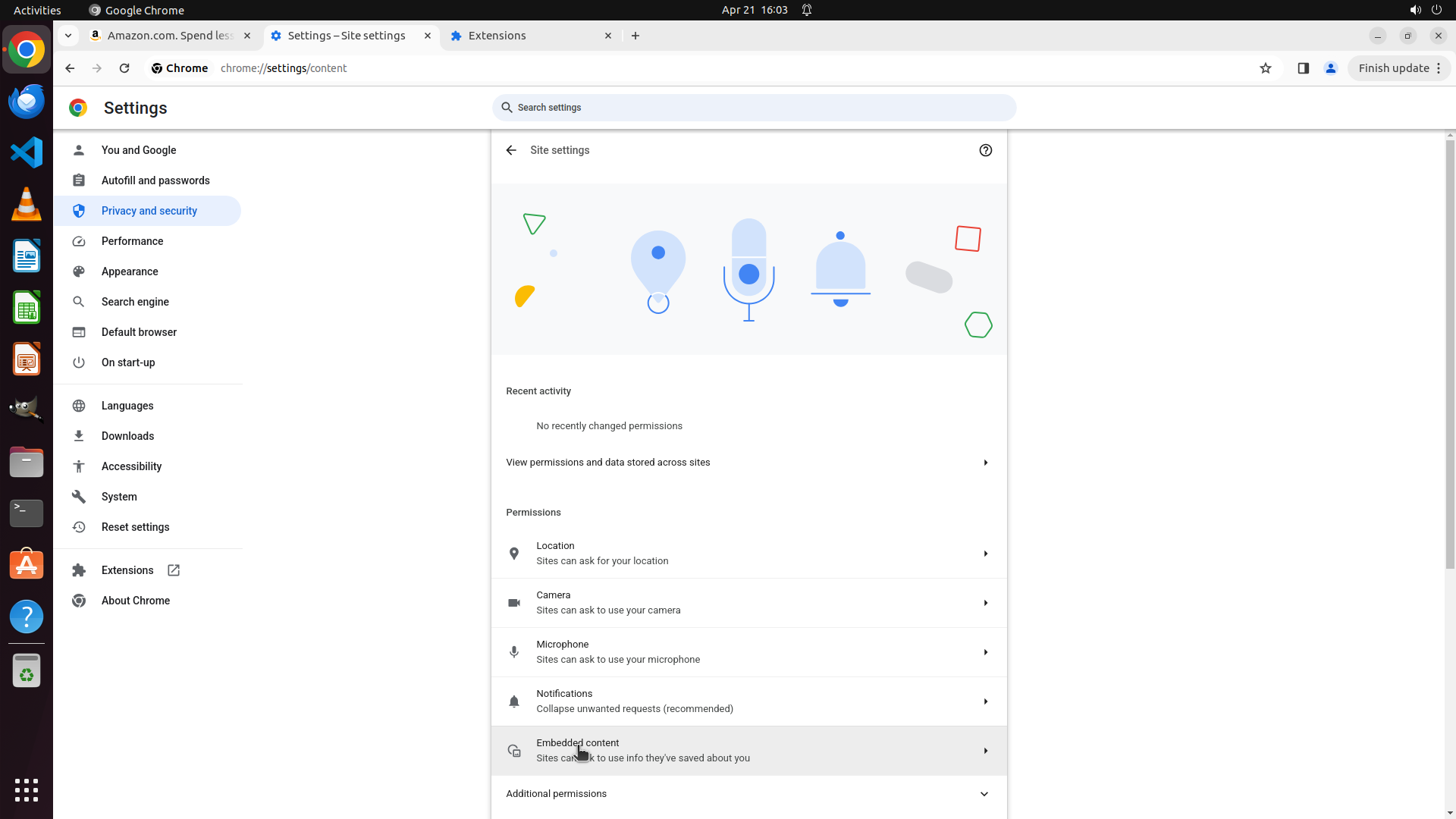Bookmark this page with the star icon
1456x819 pixels.
(1265, 68)
